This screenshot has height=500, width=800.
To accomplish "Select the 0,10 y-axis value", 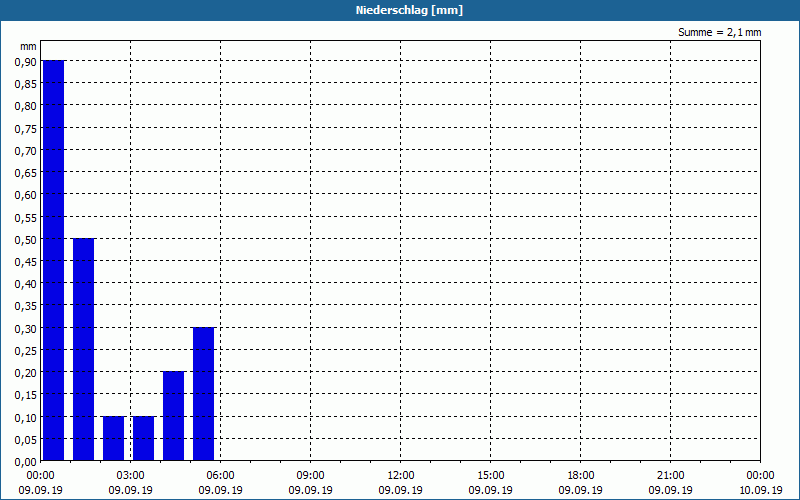I will tap(26, 417).
